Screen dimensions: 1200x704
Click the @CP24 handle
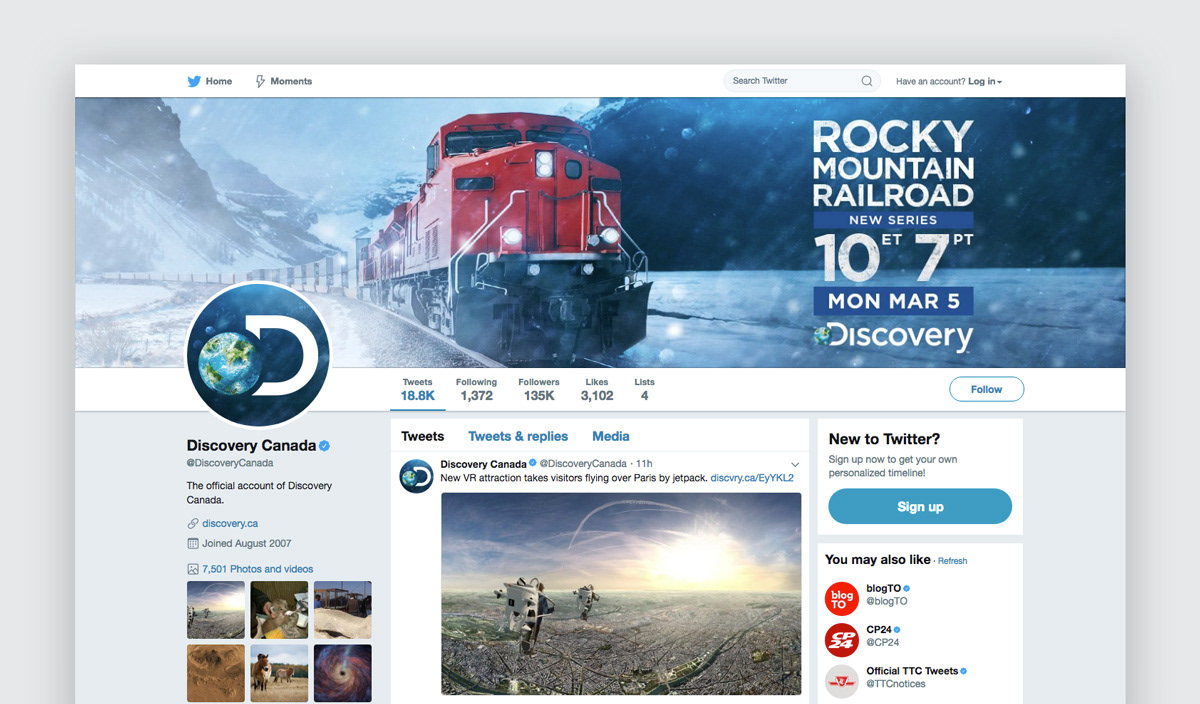(x=883, y=642)
